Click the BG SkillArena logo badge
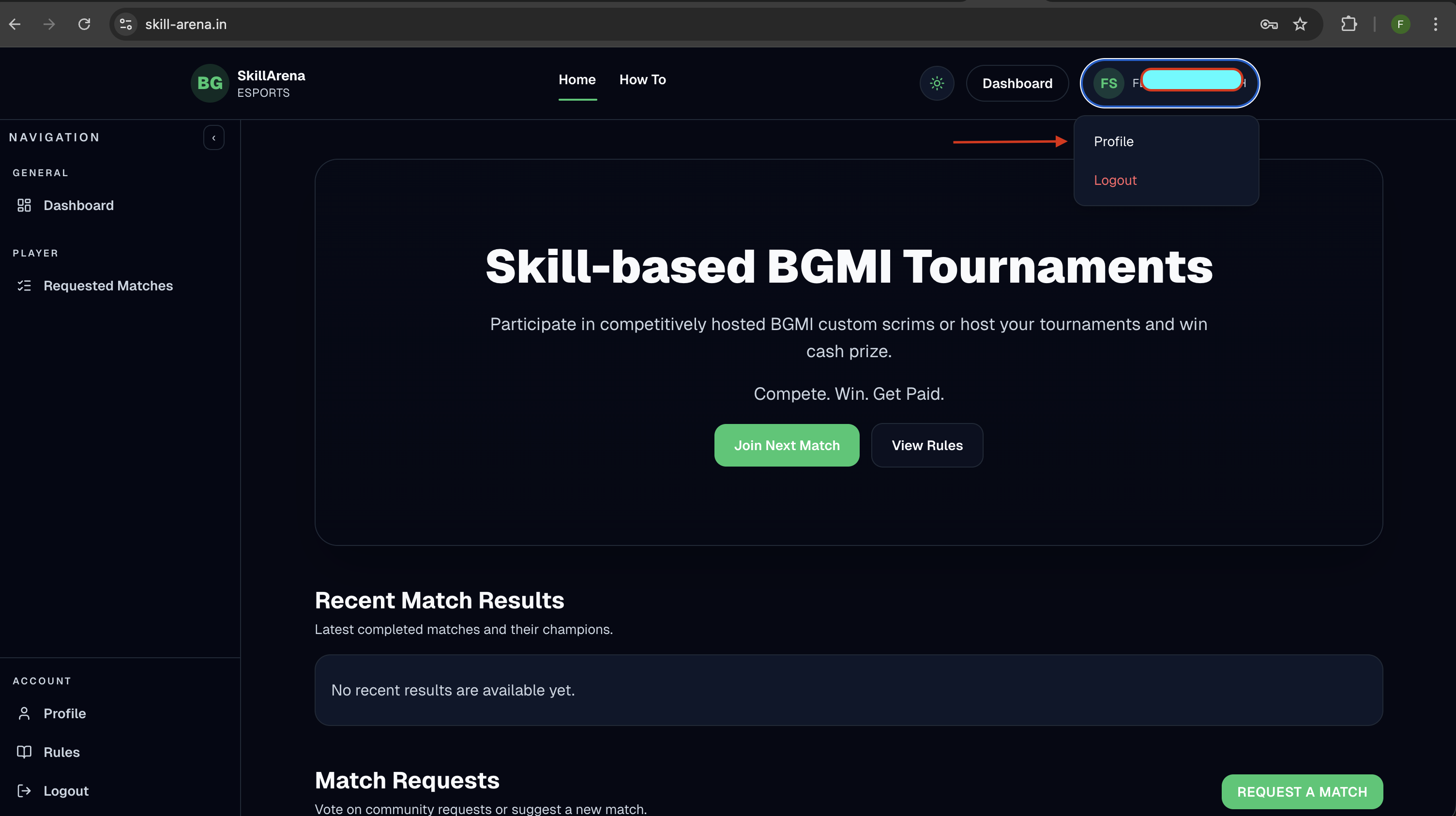1456x816 pixels. click(x=210, y=83)
